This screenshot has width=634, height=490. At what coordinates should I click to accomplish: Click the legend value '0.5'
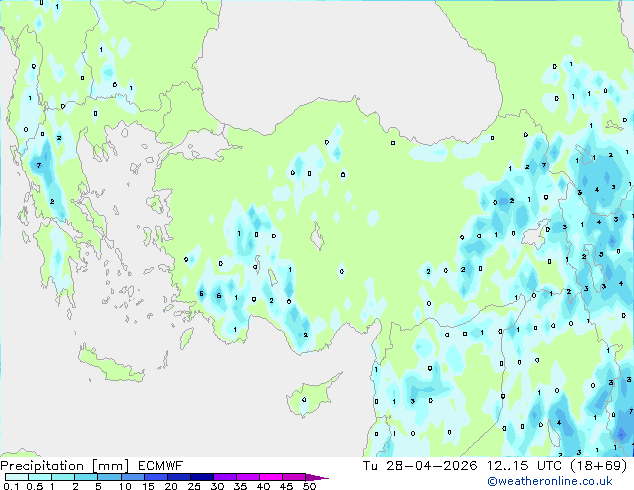coord(35,486)
